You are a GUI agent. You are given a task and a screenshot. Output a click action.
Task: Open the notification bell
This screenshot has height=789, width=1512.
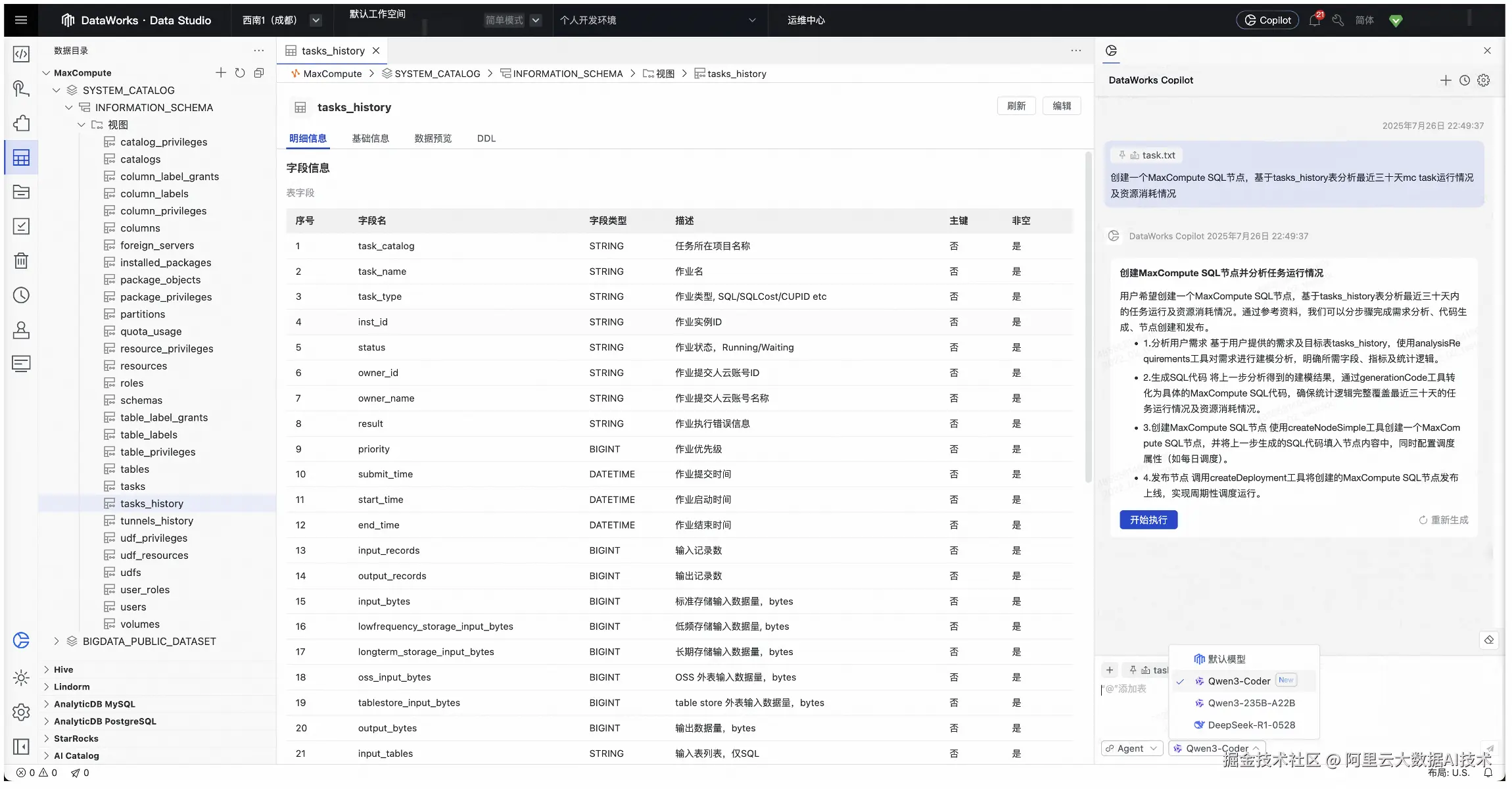(x=1315, y=20)
